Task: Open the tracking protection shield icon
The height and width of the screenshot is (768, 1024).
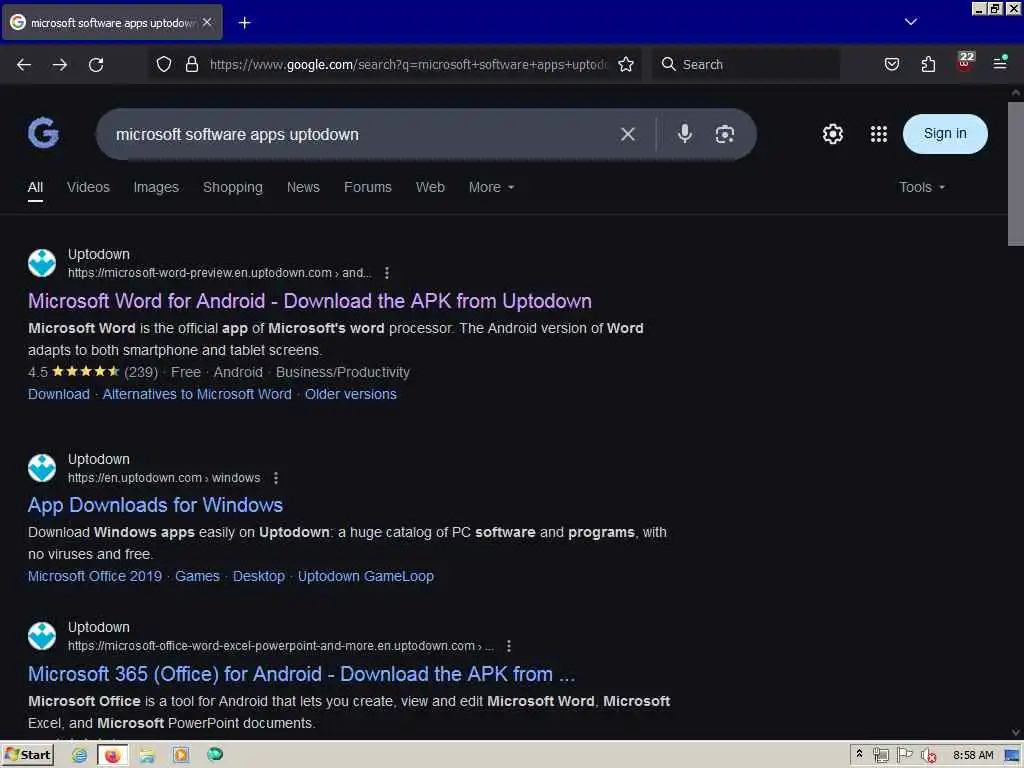Action: pyautogui.click(x=164, y=64)
